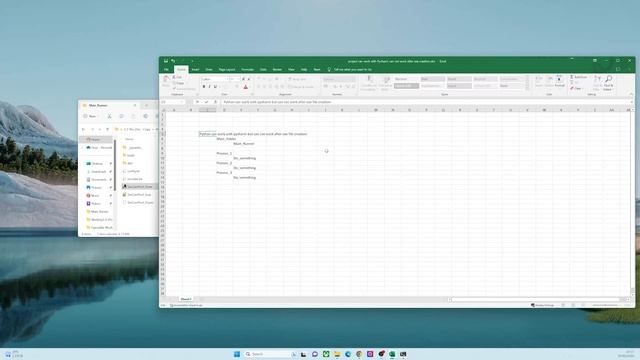Toggle Wrap Text in the Alignment group
Viewport: 640px width, 360px height.
tap(298, 79)
